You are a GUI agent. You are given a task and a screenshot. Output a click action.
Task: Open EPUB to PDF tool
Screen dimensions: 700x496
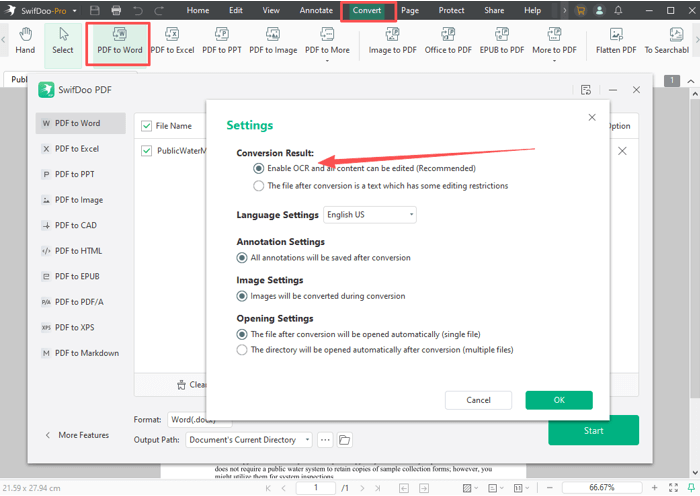pyautogui.click(x=502, y=41)
